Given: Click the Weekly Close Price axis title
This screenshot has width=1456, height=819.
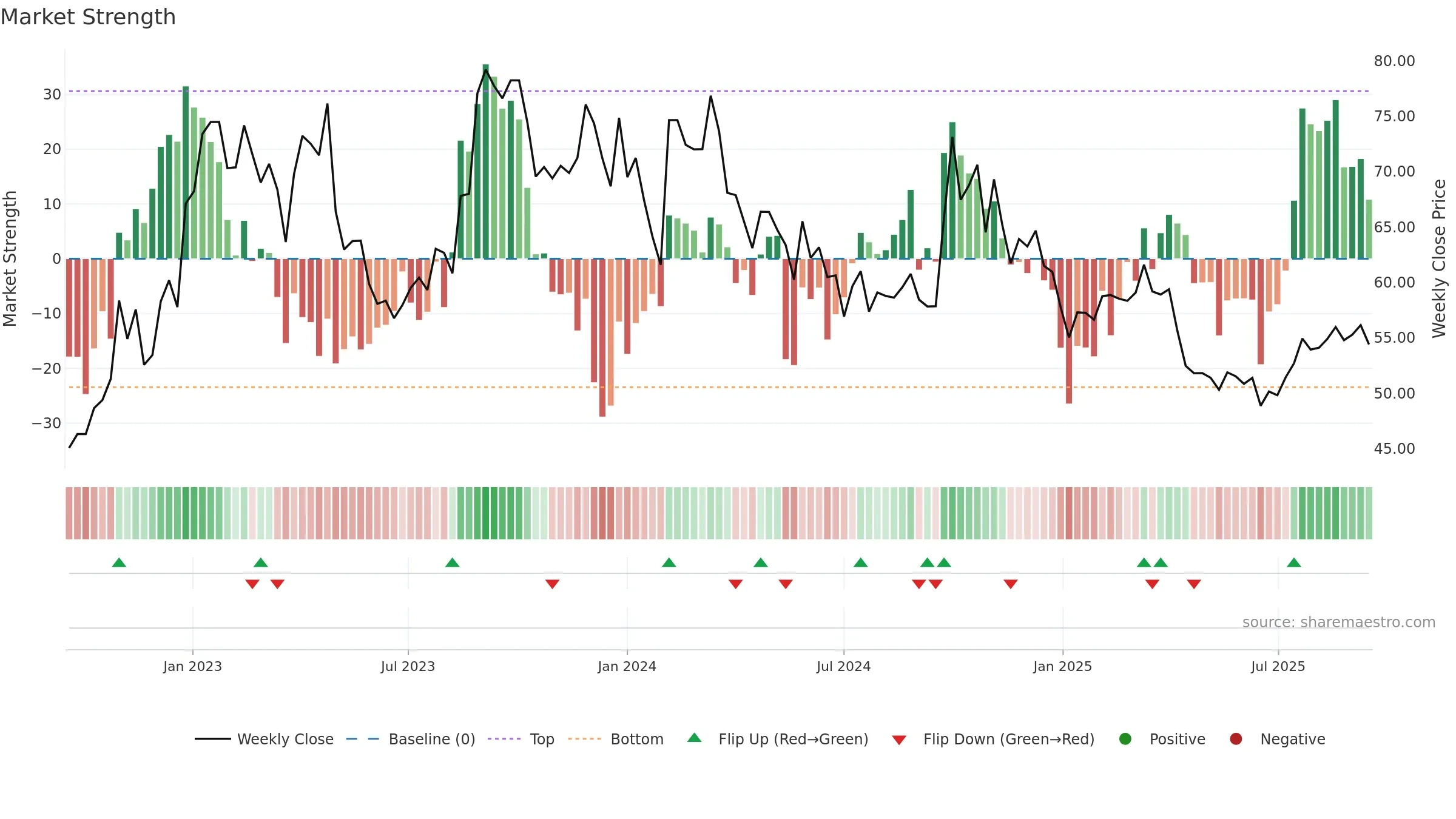Looking at the screenshot, I should point(1439,258).
